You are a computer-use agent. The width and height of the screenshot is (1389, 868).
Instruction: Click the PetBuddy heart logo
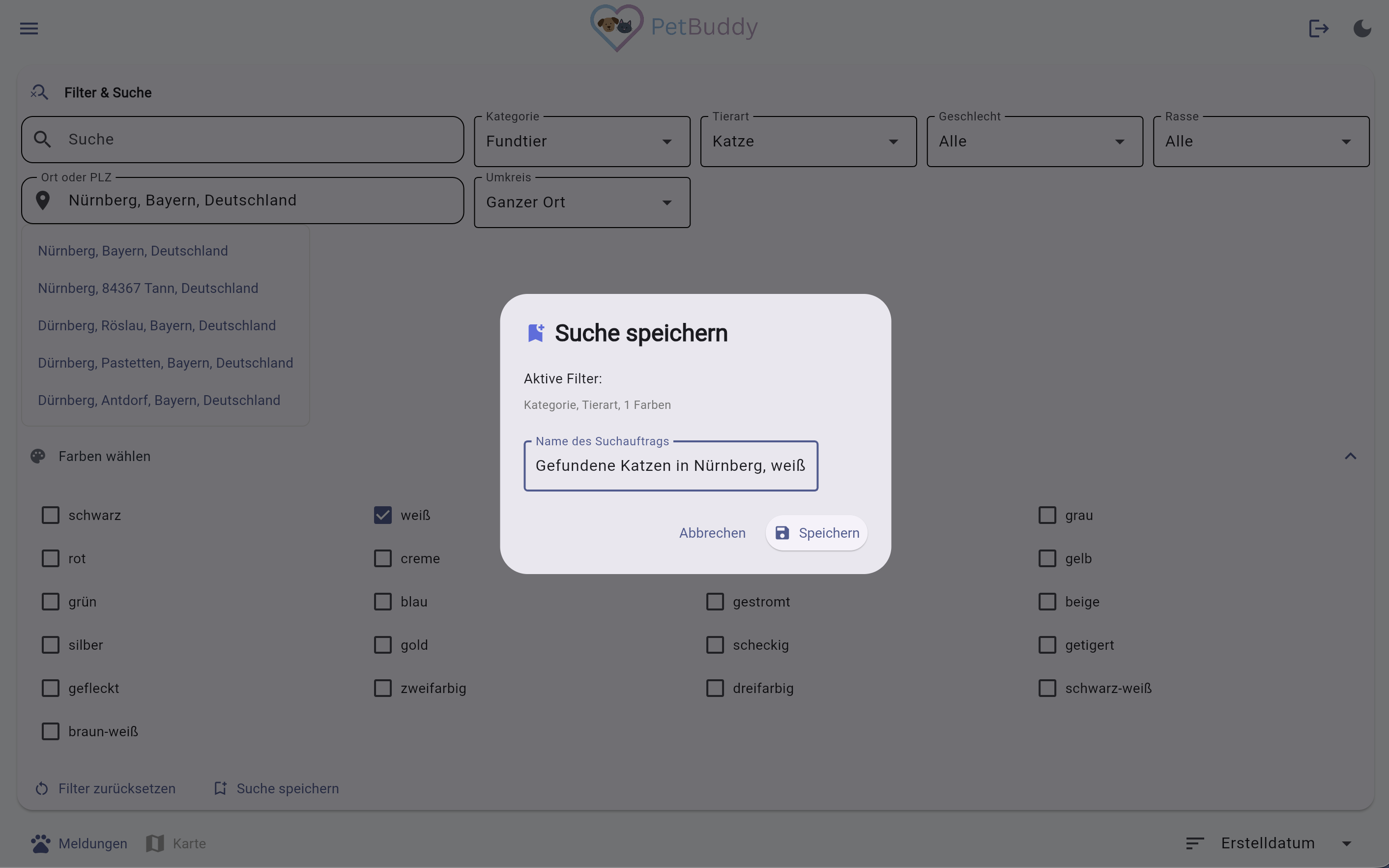pos(616,28)
